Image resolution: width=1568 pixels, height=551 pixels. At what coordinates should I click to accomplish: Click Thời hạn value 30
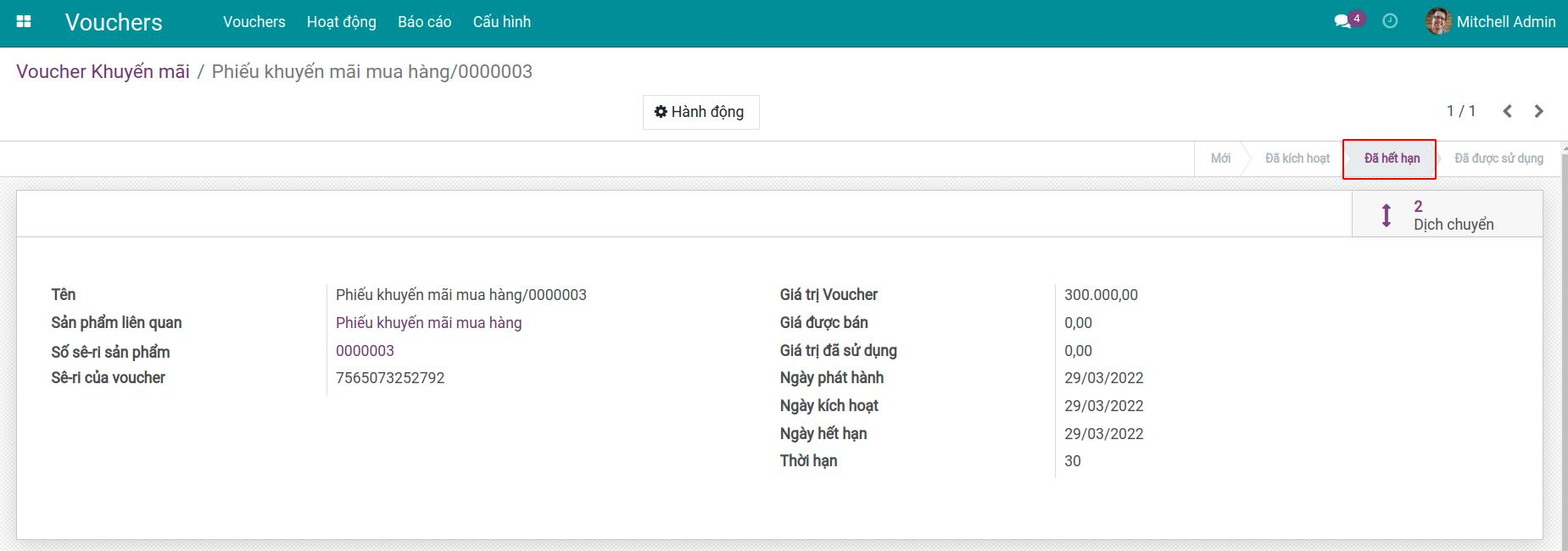[1073, 461]
